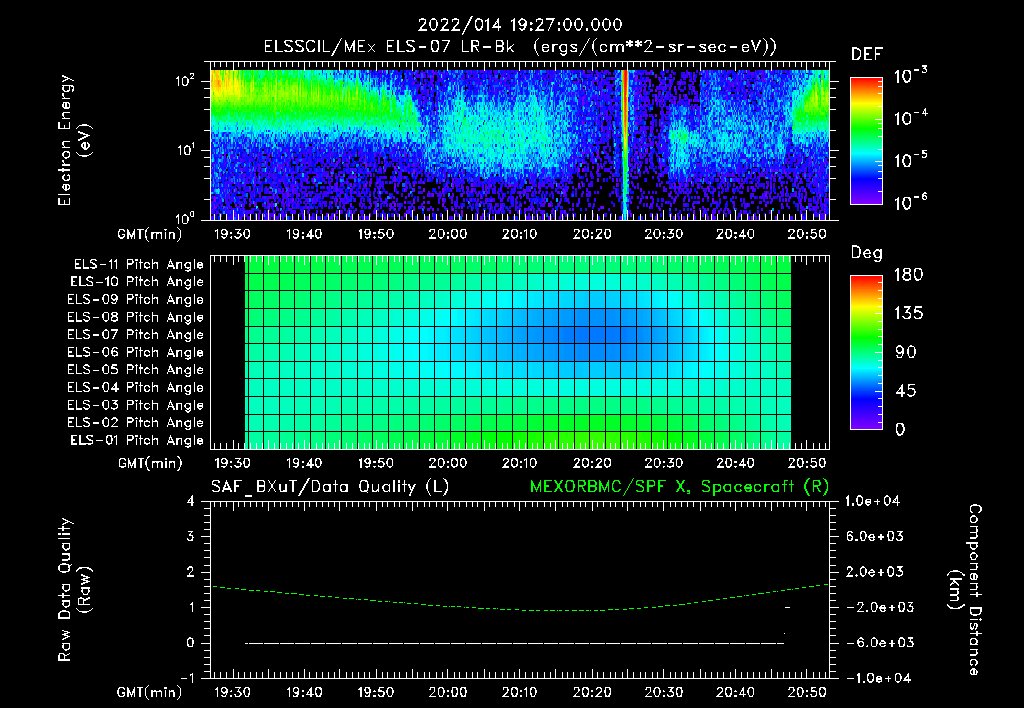This screenshot has height=708, width=1024.
Task: Click the ELS-10 Pitch Angle row label
Action: point(137,282)
